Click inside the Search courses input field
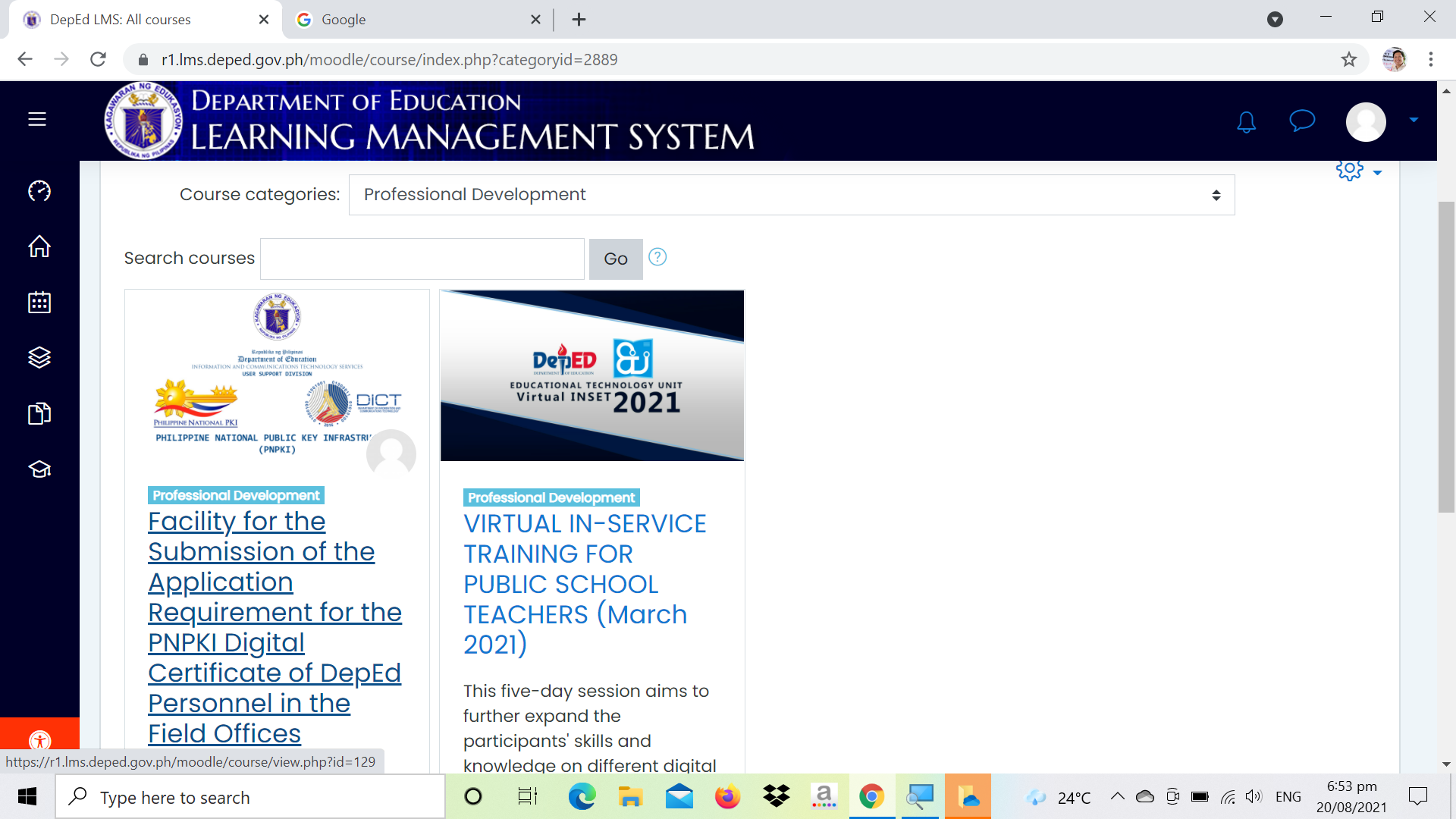This screenshot has height=819, width=1456. click(x=422, y=259)
